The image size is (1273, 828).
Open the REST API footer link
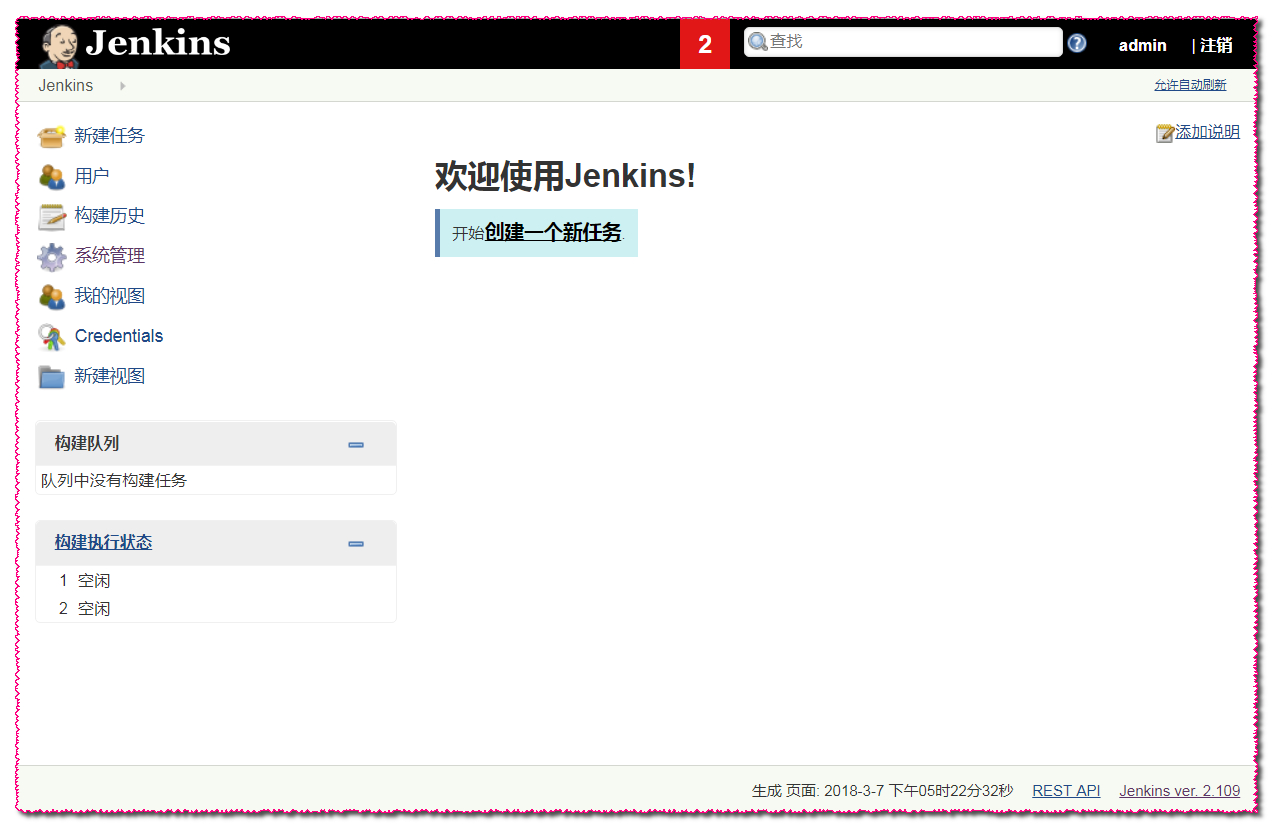(x=1066, y=791)
